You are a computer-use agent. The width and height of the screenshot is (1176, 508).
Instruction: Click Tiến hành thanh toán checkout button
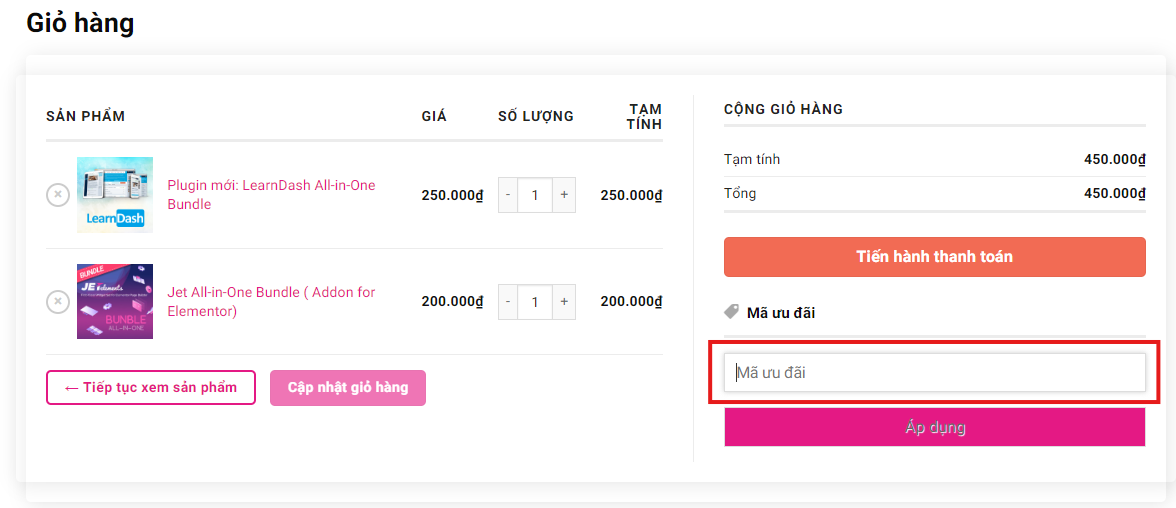point(934,257)
